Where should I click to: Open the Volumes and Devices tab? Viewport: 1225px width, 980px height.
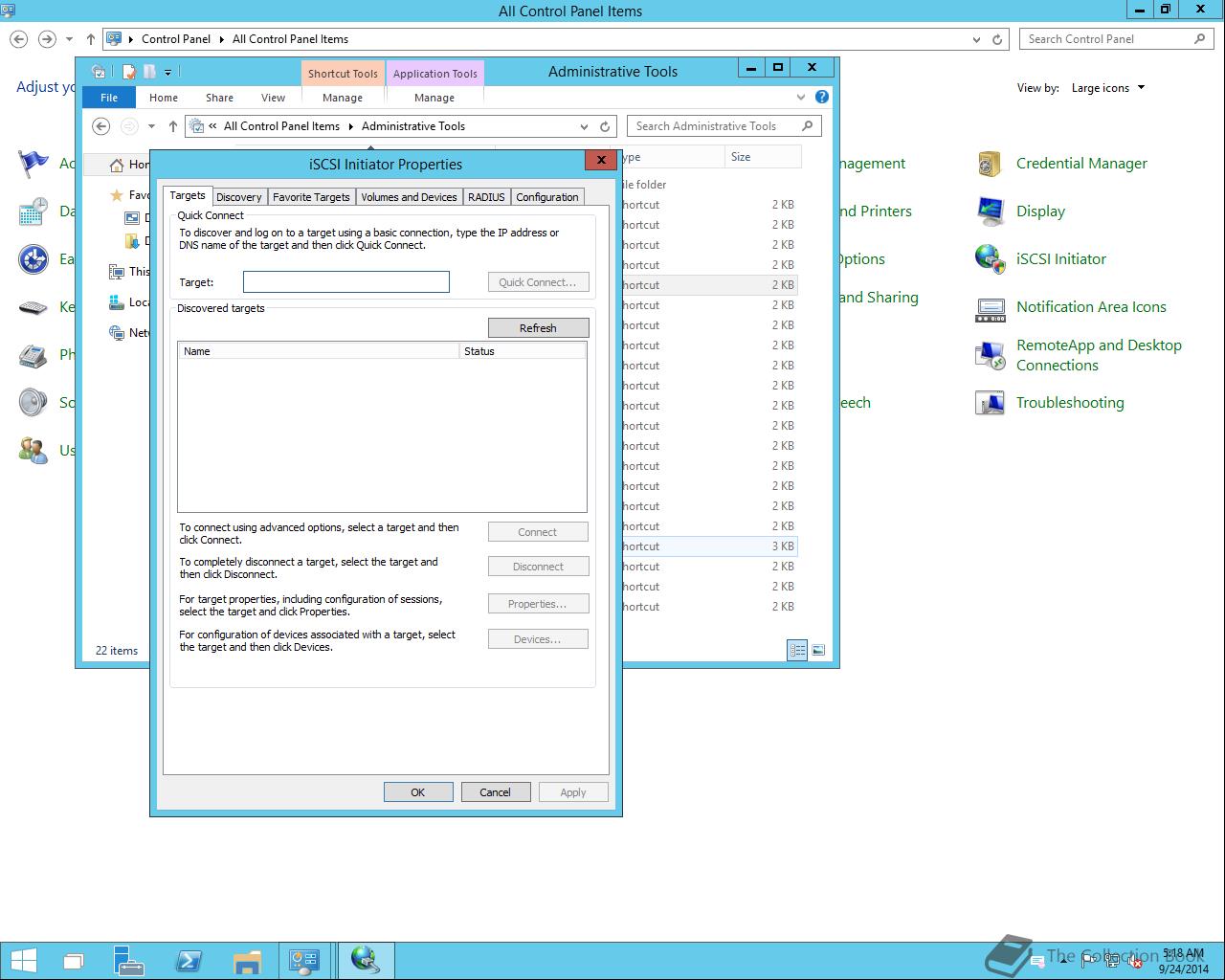coord(409,197)
